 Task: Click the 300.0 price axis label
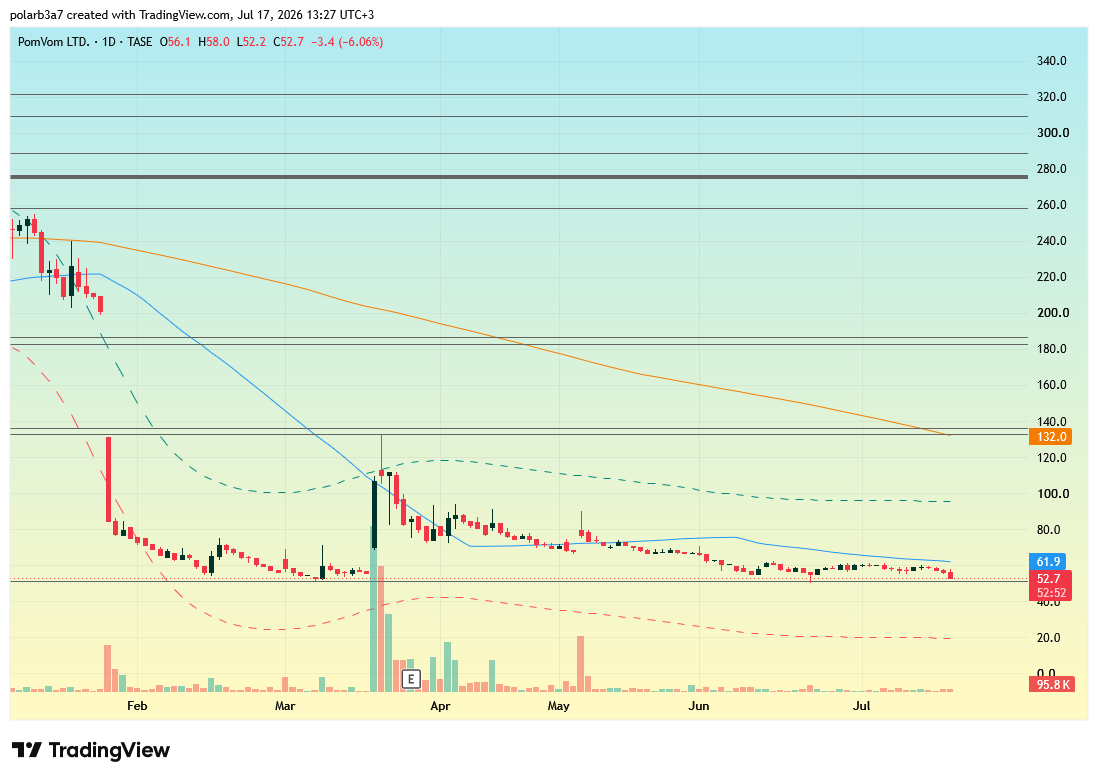tap(1052, 132)
